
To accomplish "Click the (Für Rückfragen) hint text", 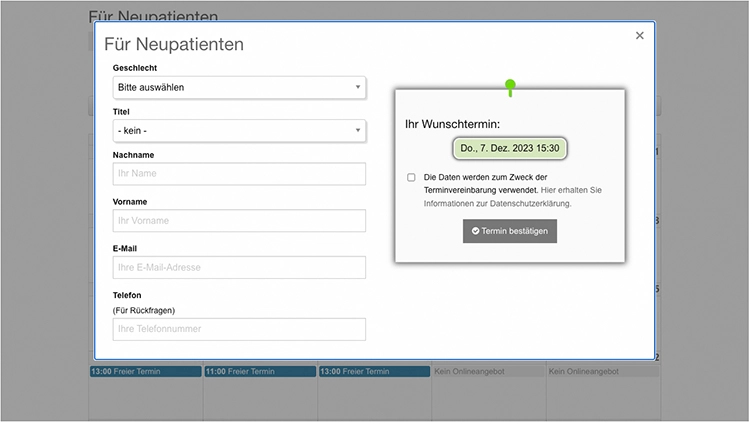I will (x=144, y=311).
